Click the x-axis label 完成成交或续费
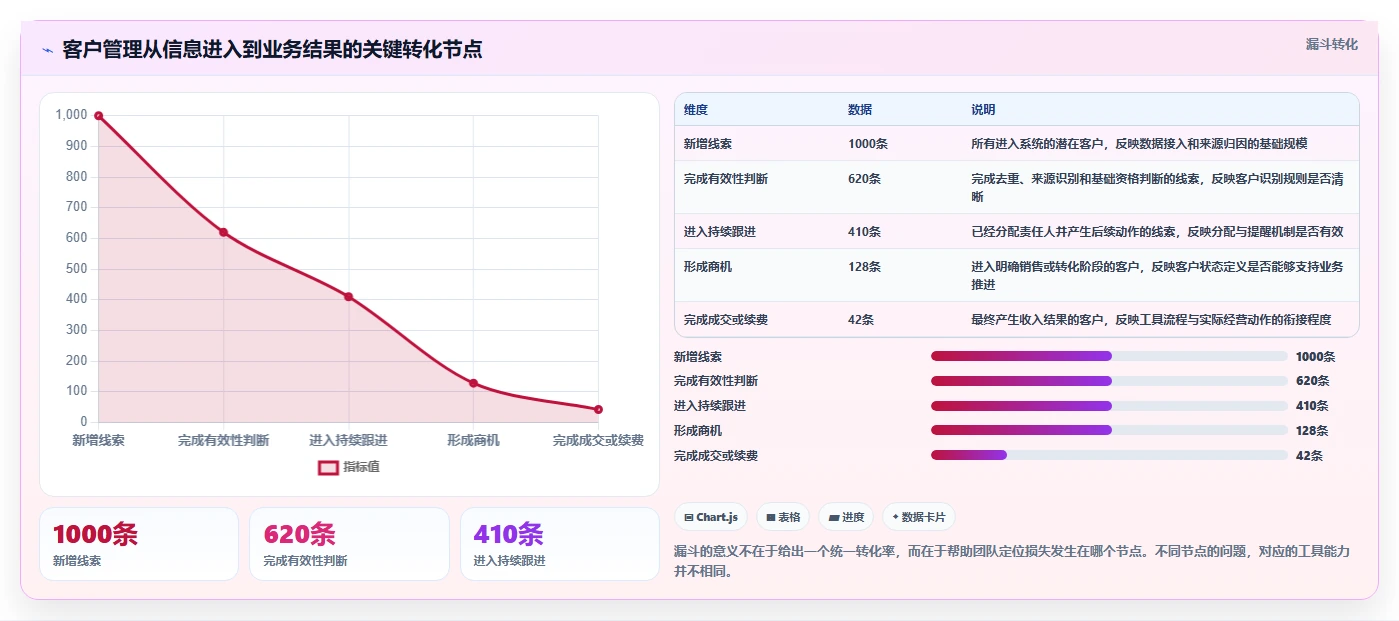 coord(598,440)
